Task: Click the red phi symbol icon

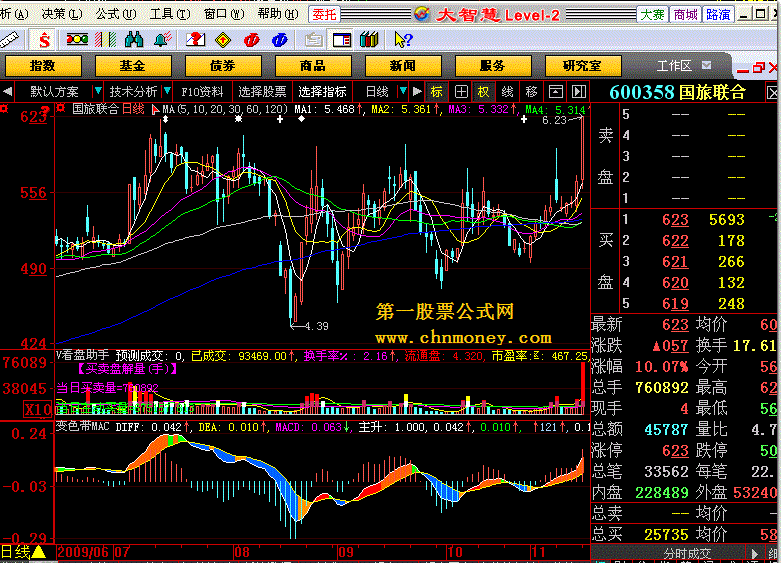Action: [252, 40]
